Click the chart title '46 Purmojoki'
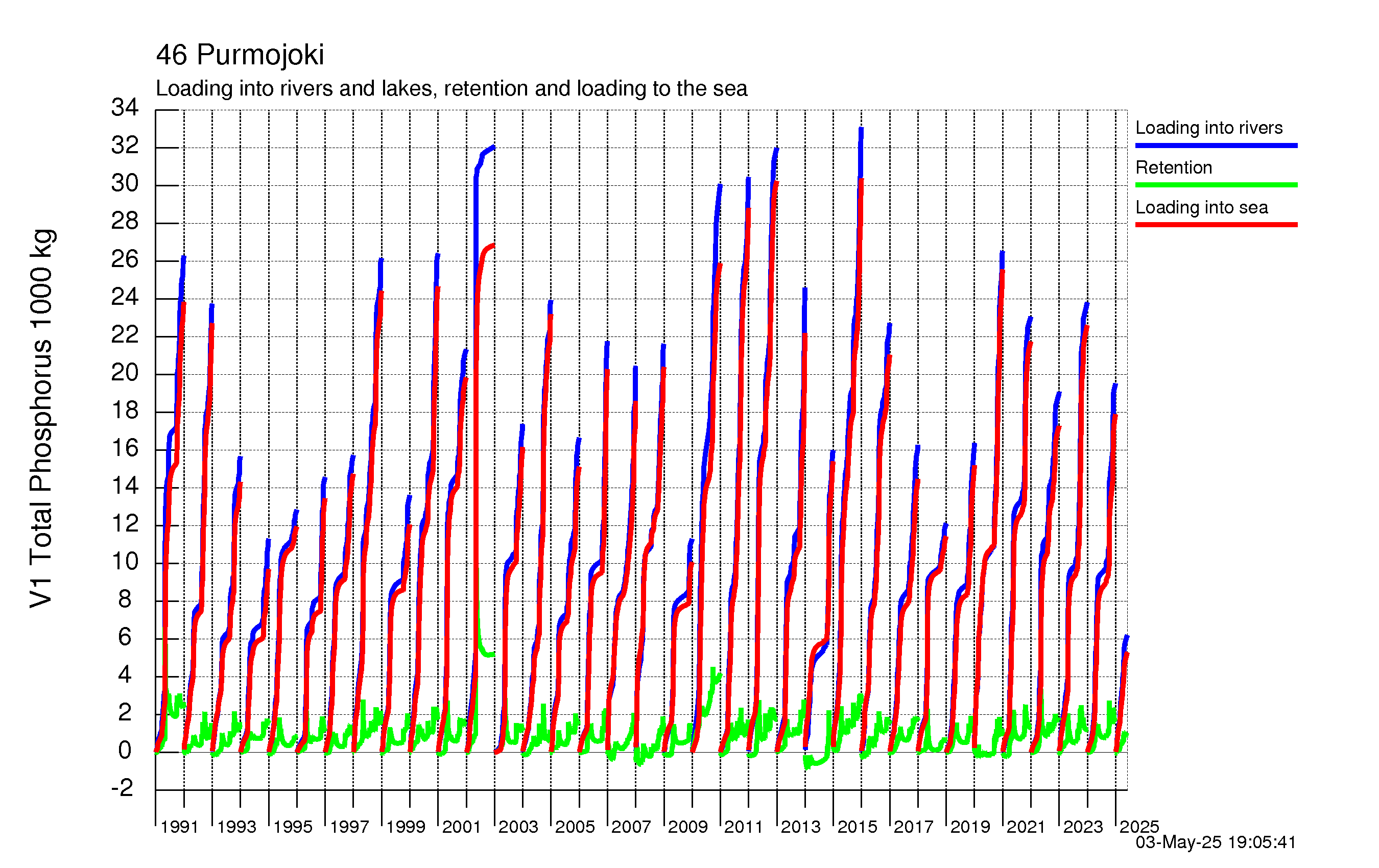The image size is (1379, 868). pos(240,55)
